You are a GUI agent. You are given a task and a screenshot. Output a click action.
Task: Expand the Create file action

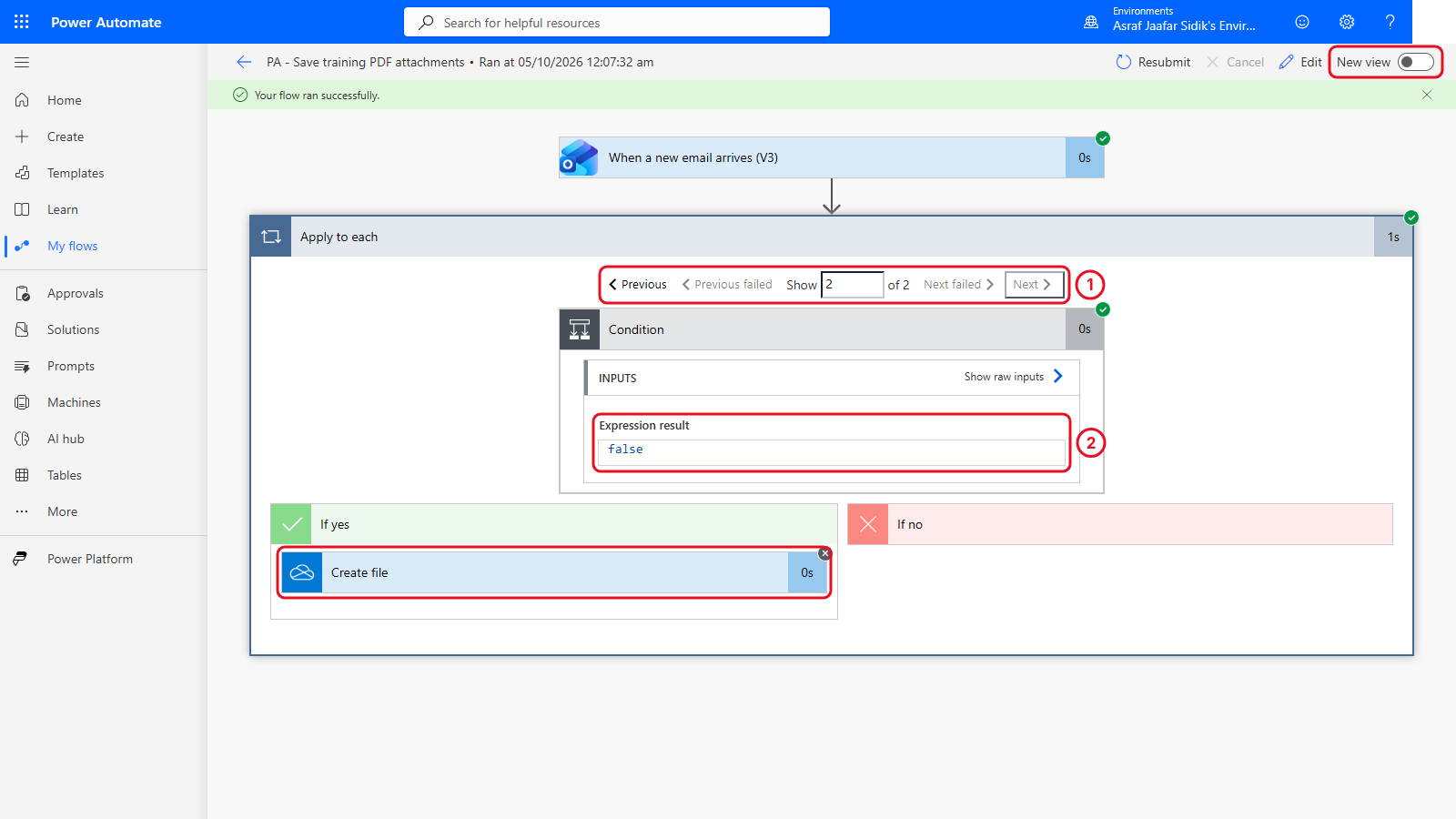pos(554,572)
